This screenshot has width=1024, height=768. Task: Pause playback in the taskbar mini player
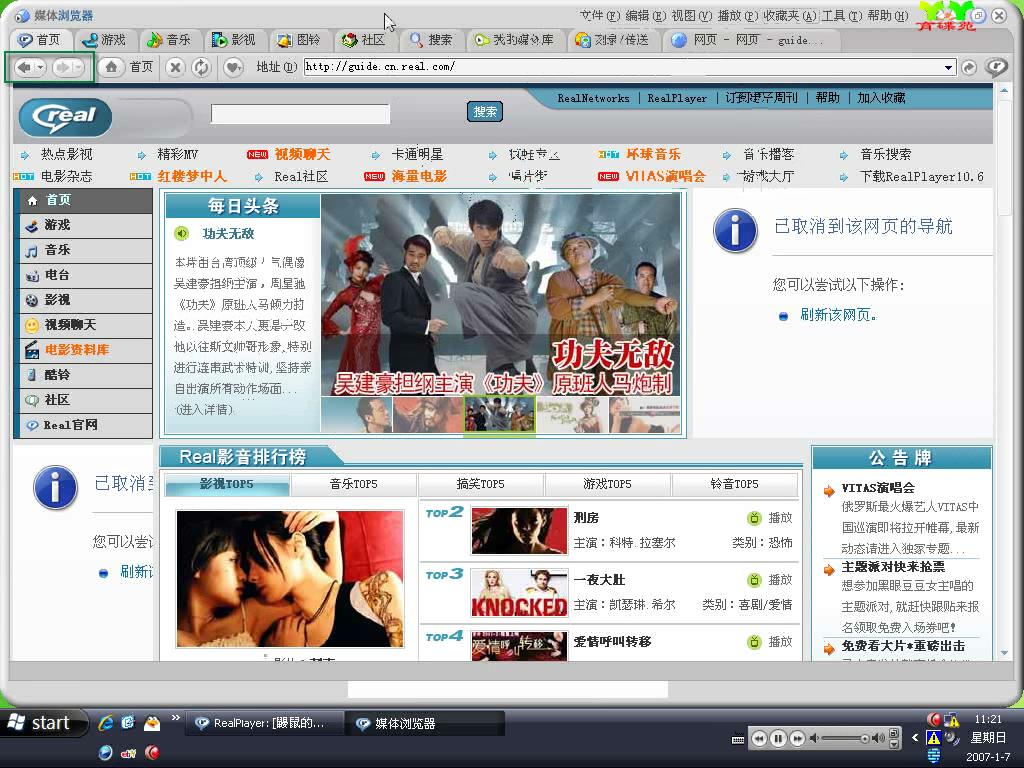[778, 739]
